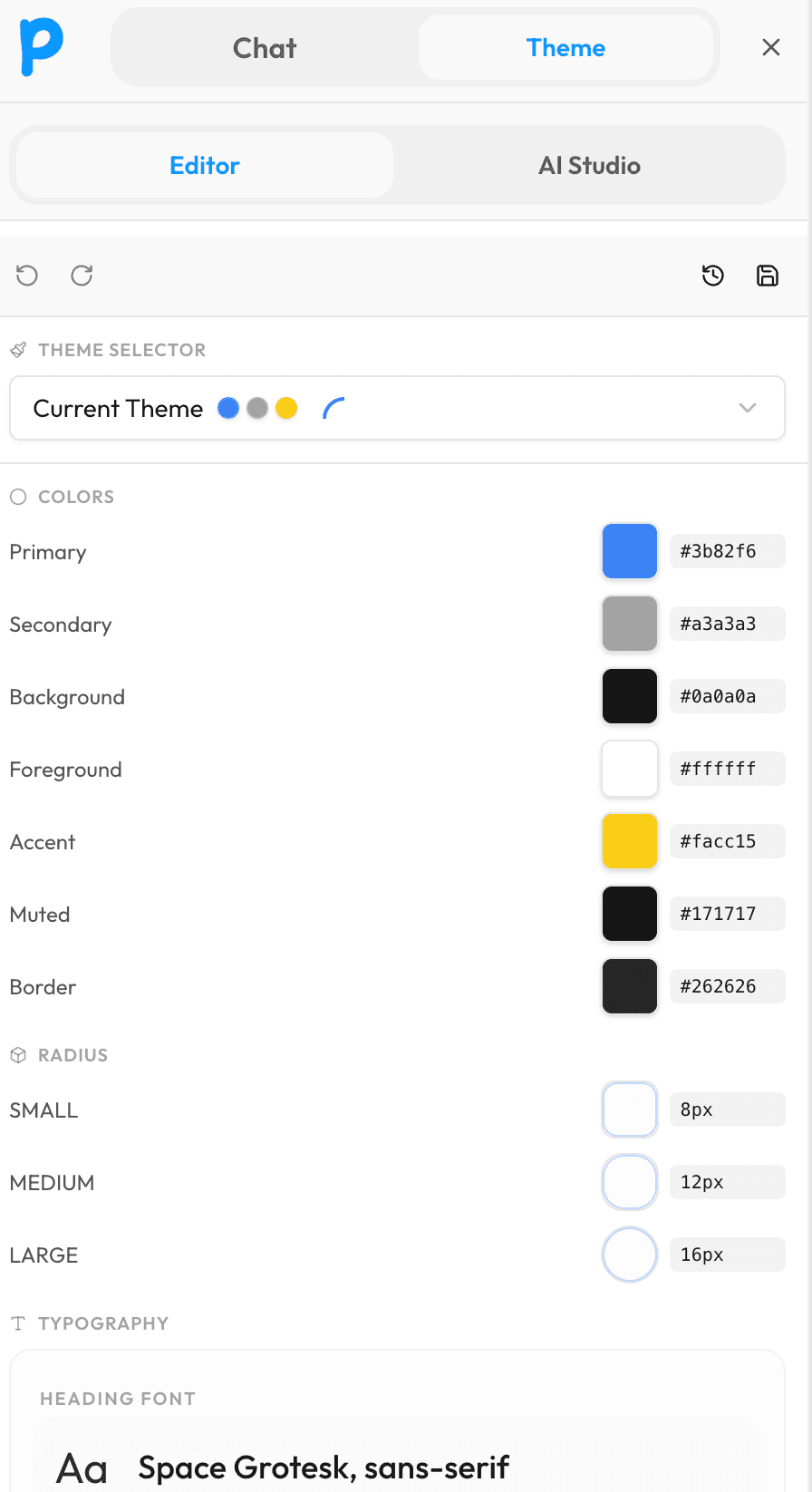812x1492 pixels.
Task: Click the Secondary color hex field
Action: click(727, 624)
